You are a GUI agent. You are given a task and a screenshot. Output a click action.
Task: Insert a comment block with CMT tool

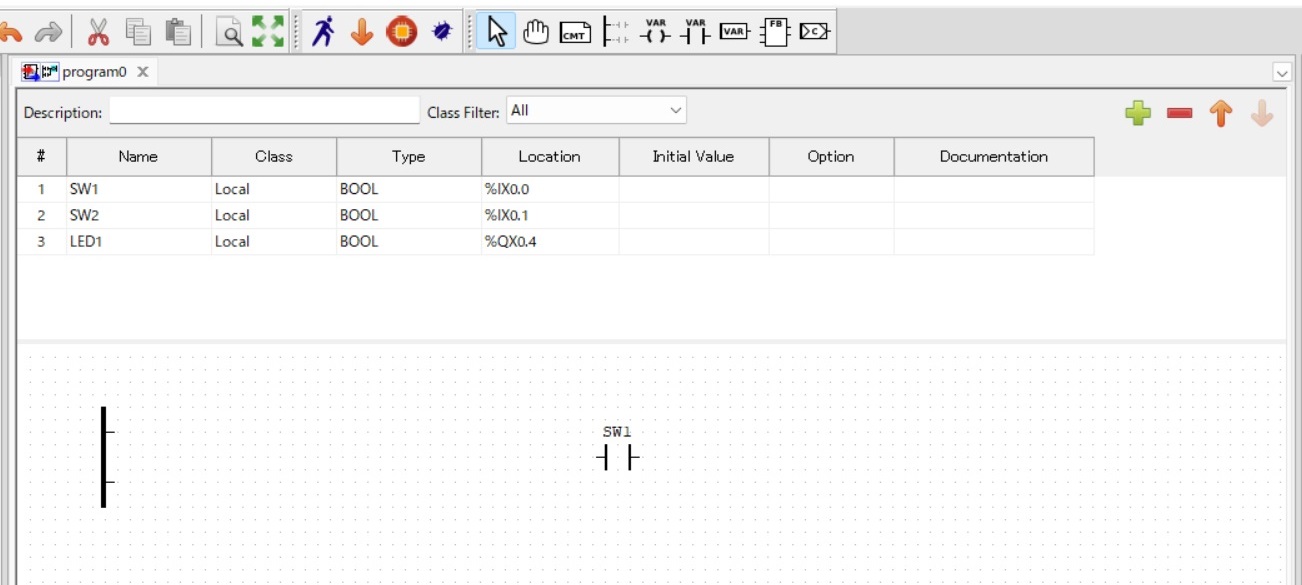575,33
